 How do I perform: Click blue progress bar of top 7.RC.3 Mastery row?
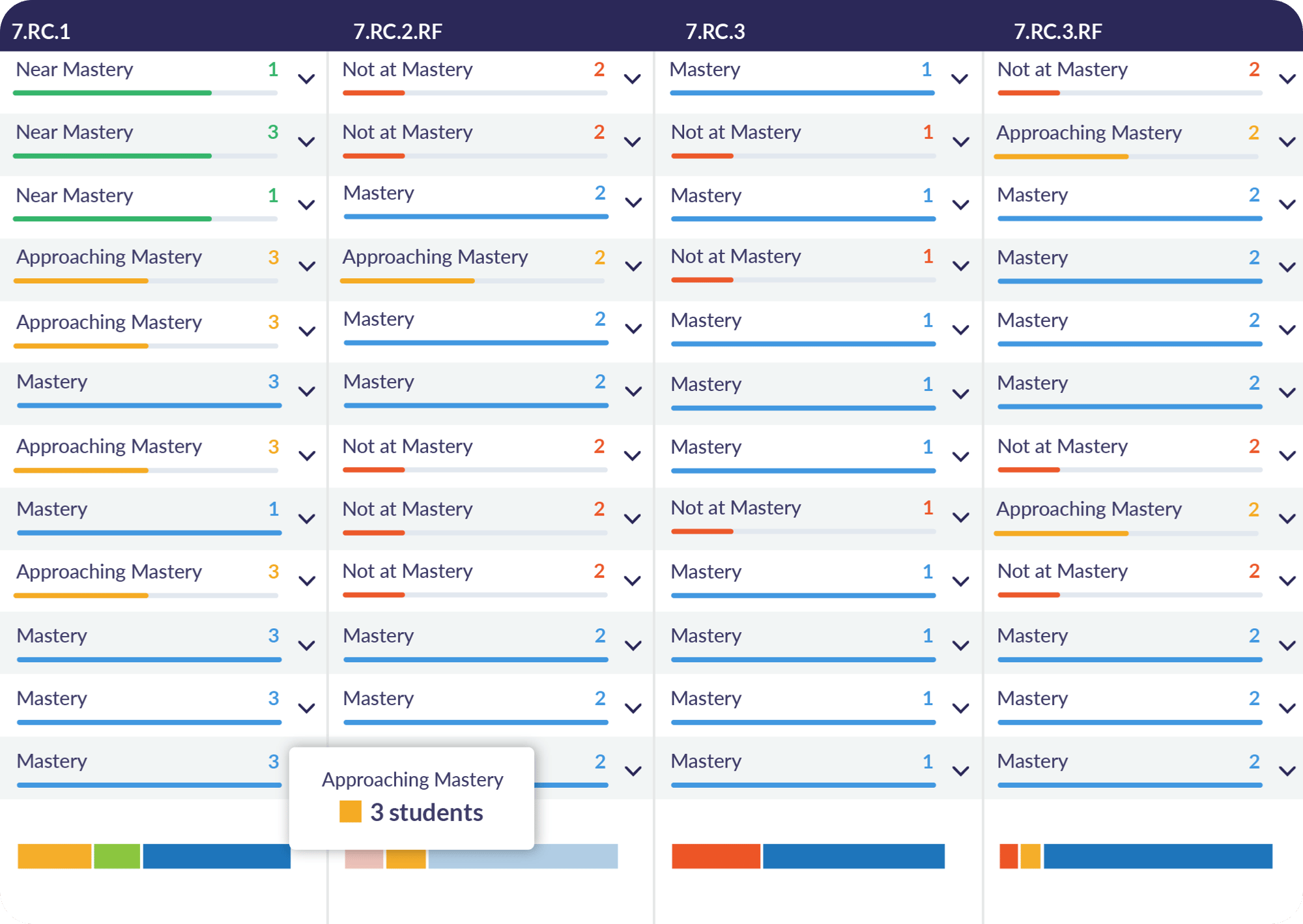coord(802,93)
